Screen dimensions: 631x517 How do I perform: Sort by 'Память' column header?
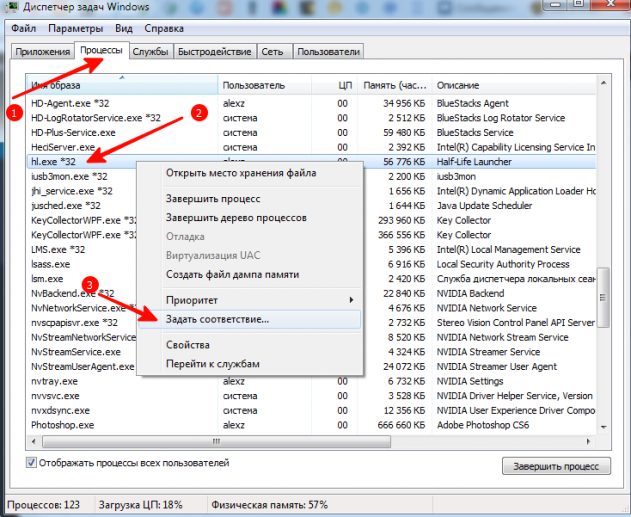[x=394, y=85]
